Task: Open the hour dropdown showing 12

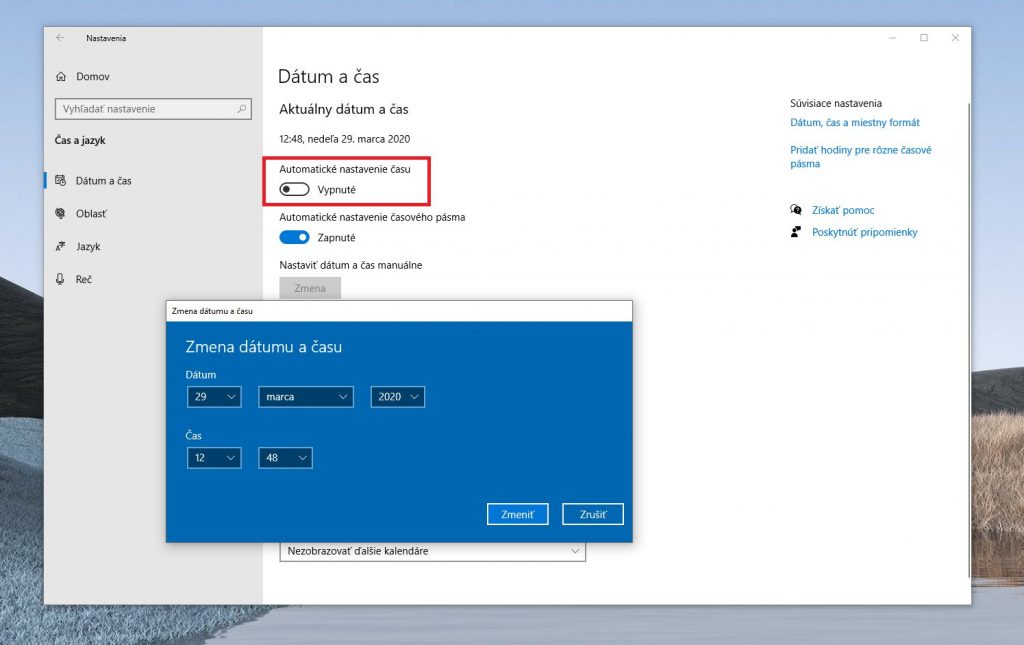Action: 214,458
